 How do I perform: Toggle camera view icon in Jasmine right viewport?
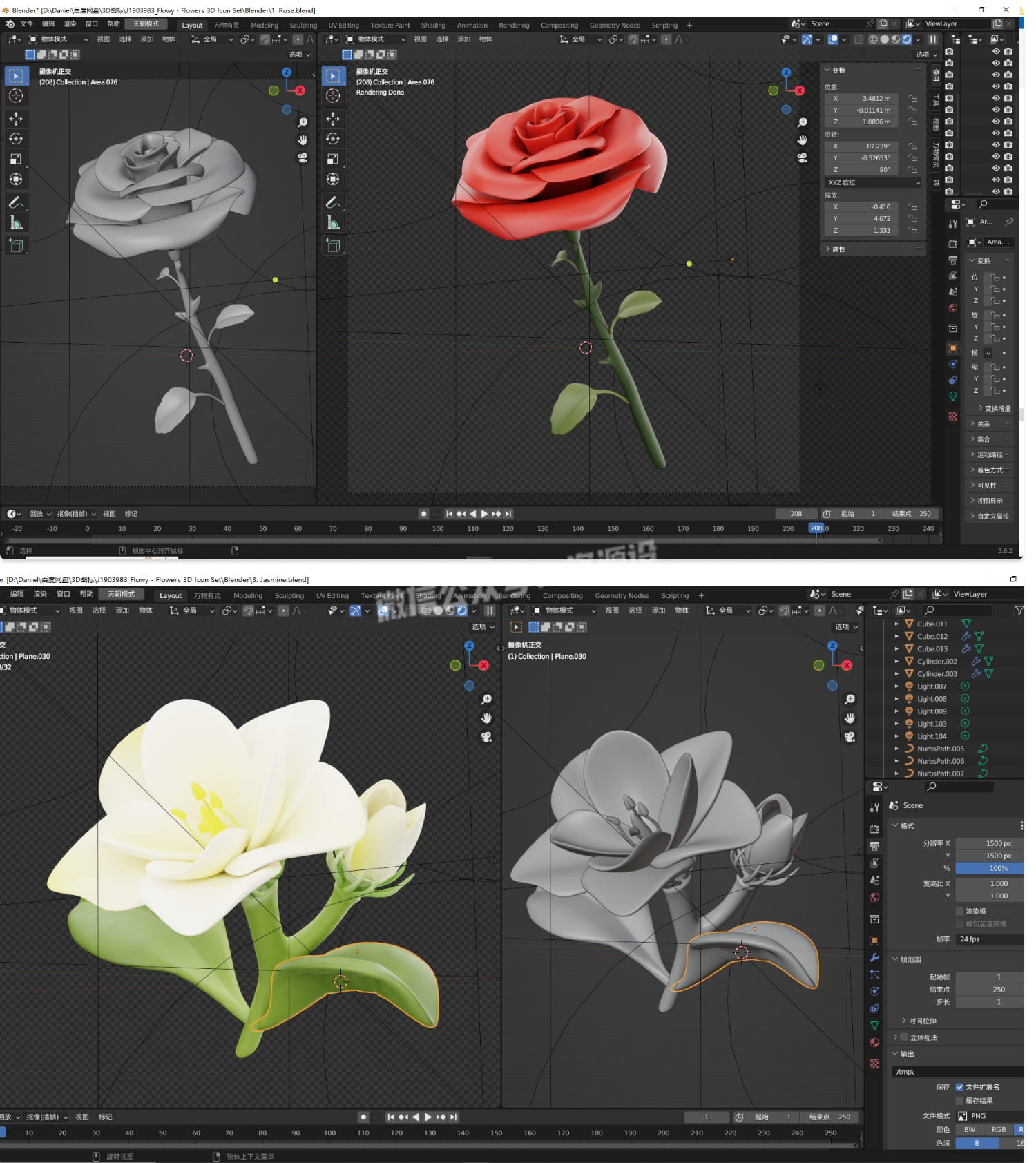click(850, 737)
